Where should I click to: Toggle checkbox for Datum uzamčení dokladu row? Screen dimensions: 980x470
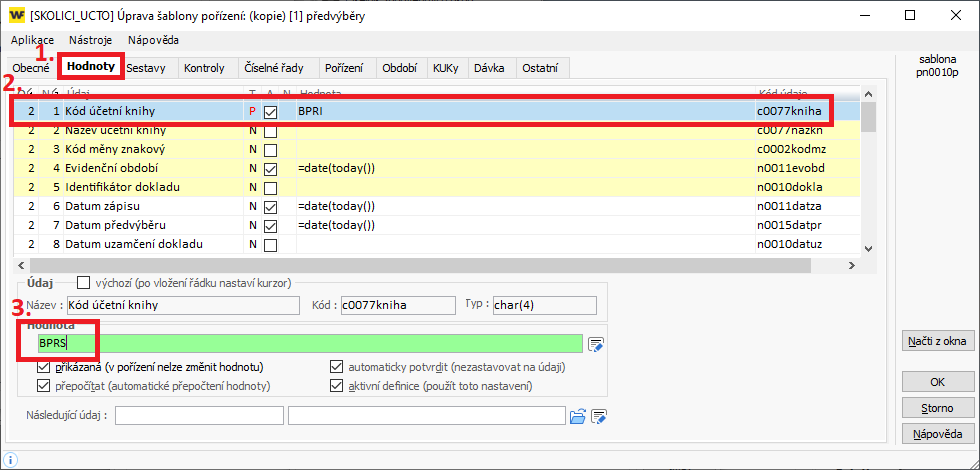(x=271, y=245)
